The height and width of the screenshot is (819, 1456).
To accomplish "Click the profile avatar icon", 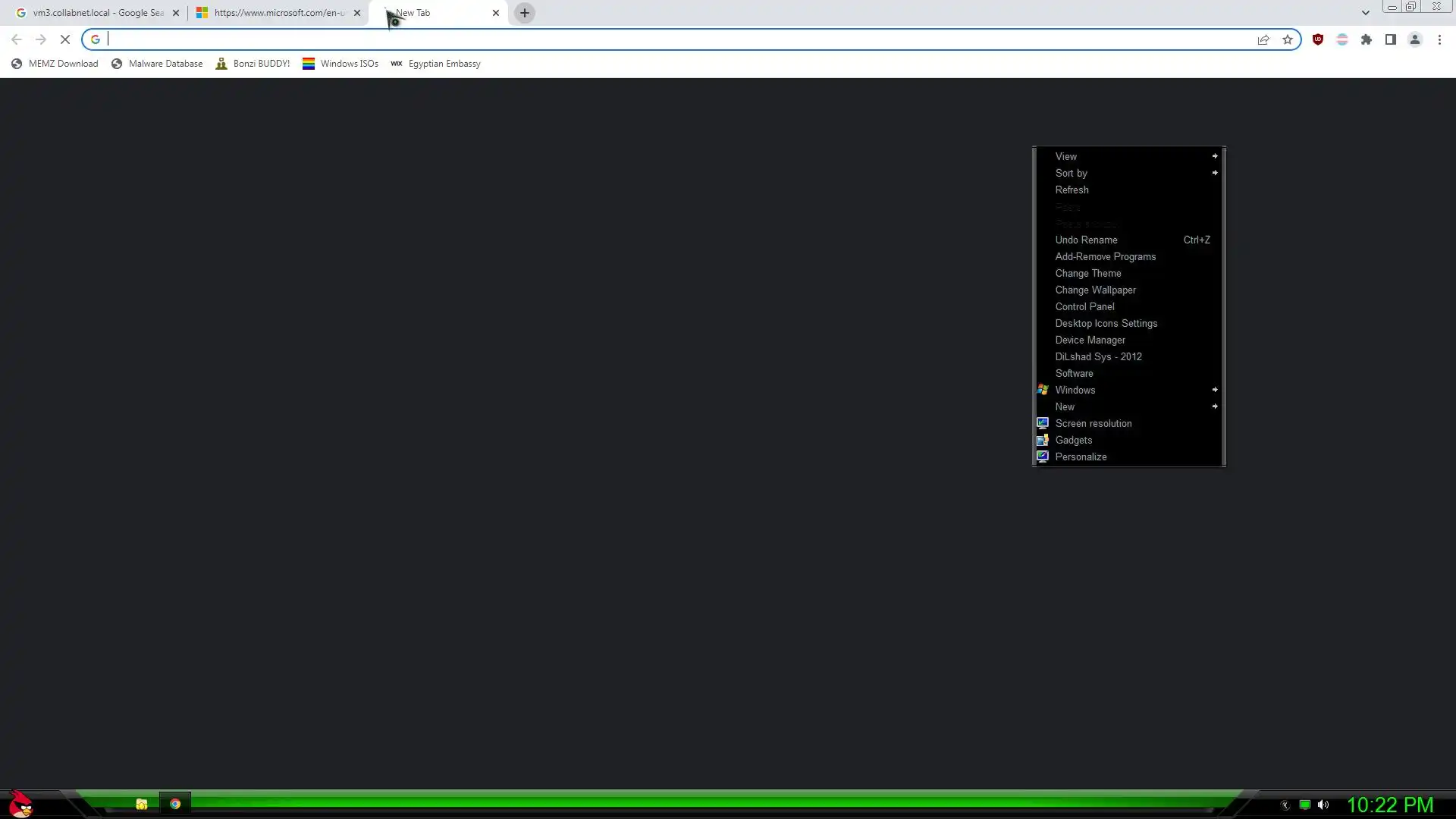I will [1414, 39].
